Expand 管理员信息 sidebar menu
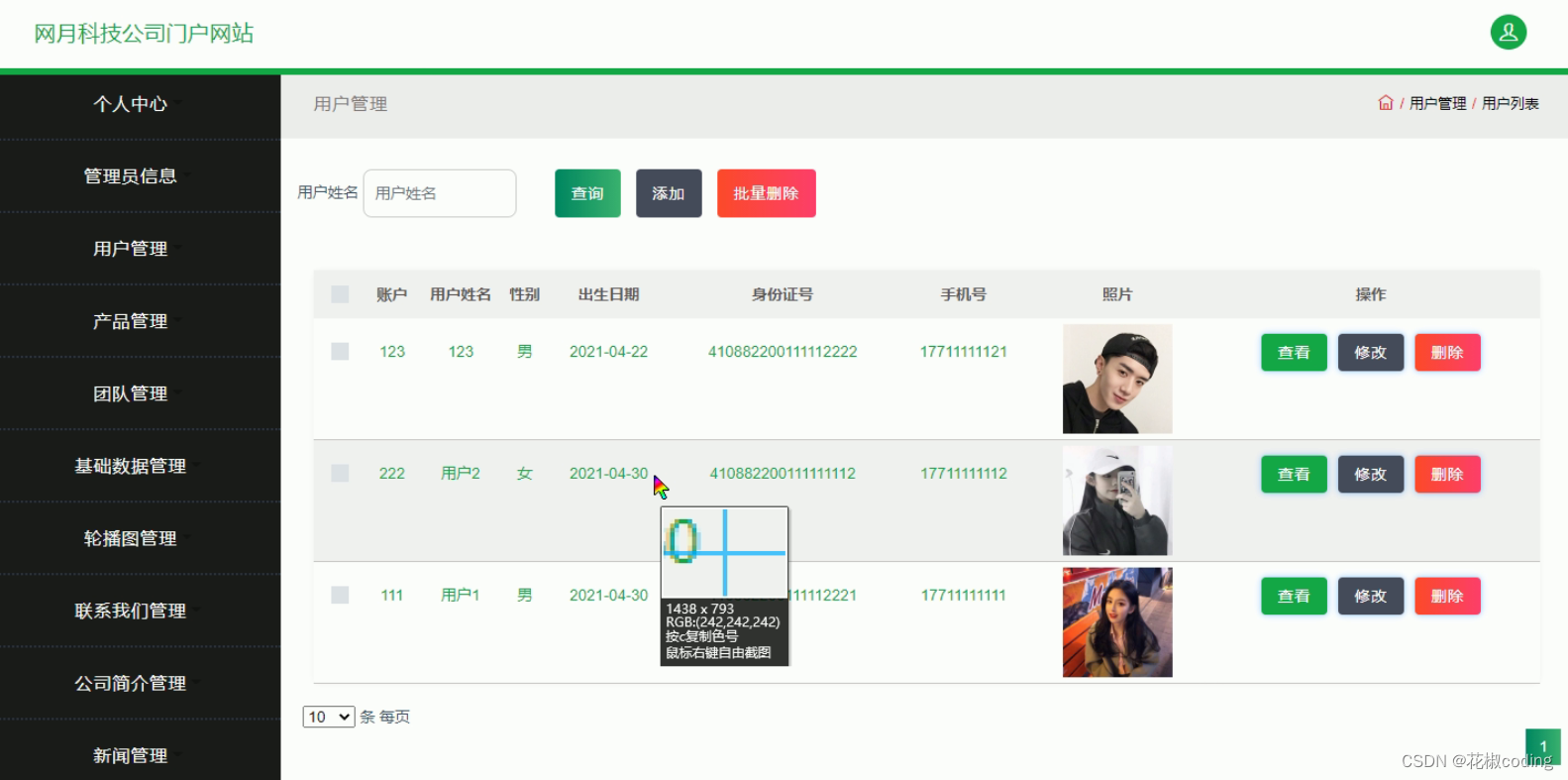 click(130, 176)
